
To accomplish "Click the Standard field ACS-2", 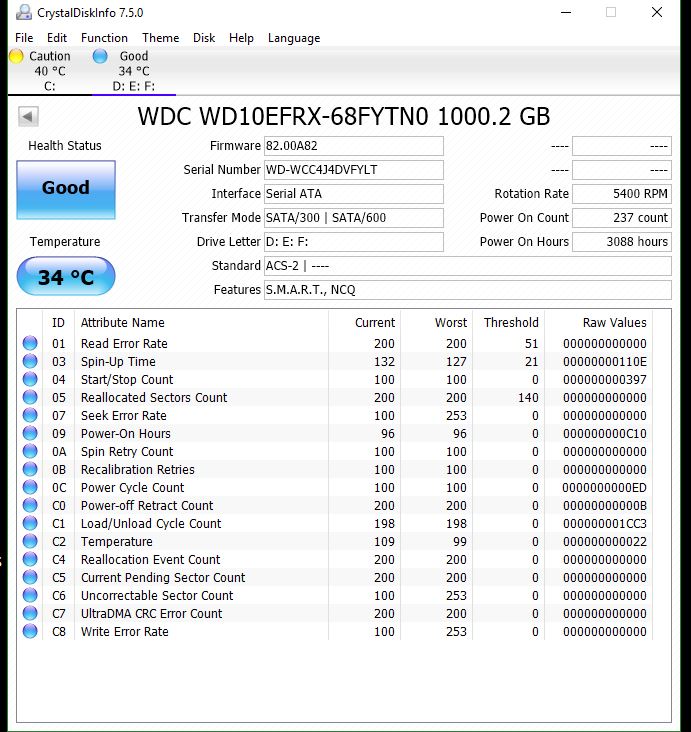I will click(468, 266).
